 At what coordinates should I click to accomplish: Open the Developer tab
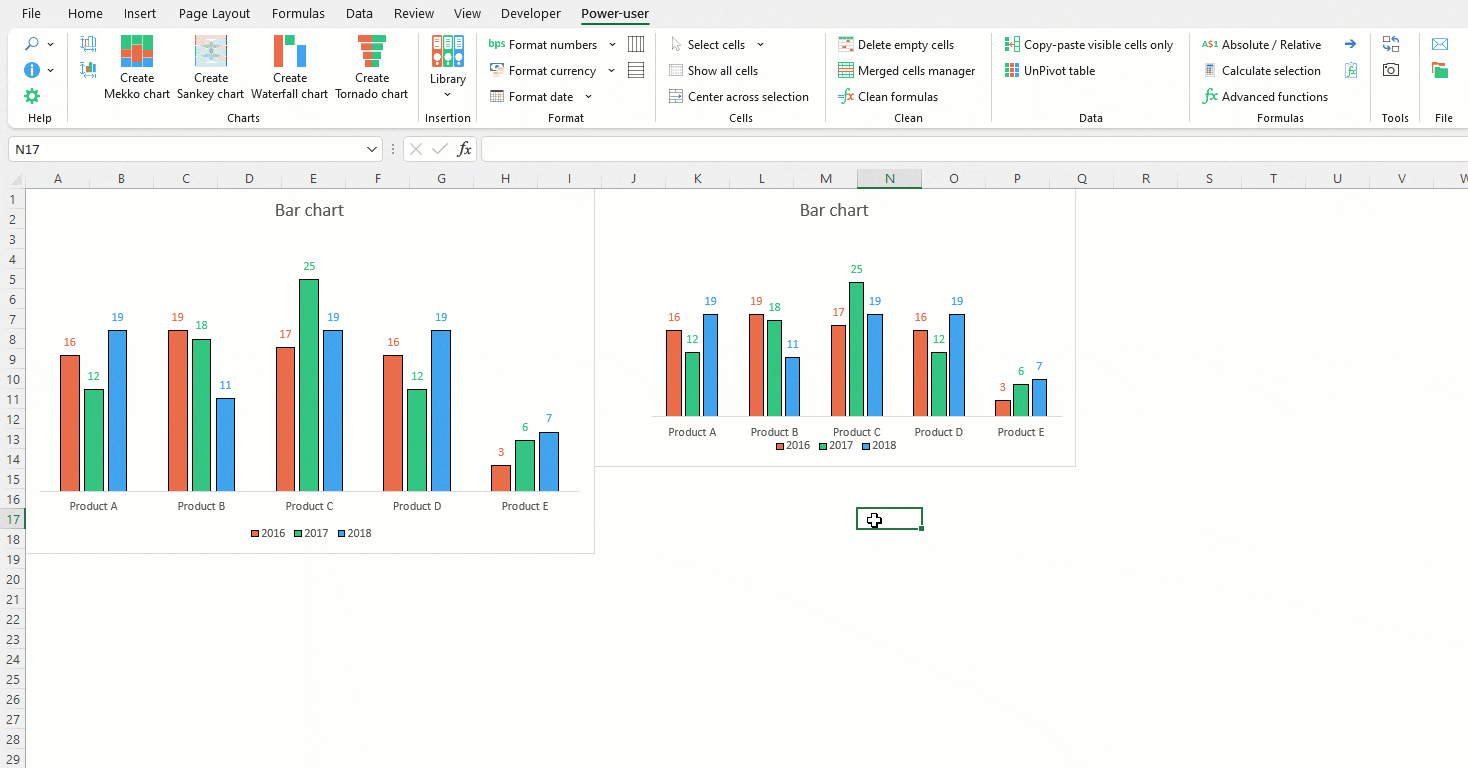point(530,13)
